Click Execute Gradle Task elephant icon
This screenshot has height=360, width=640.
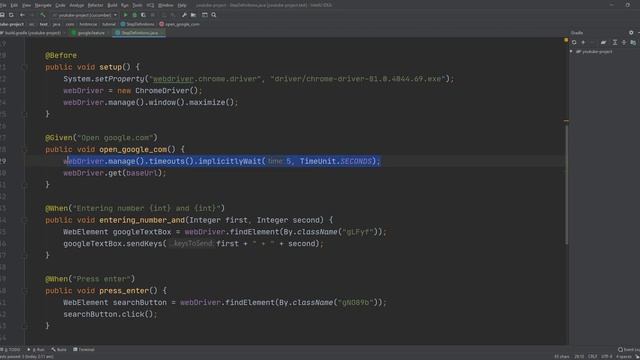[x=603, y=42]
